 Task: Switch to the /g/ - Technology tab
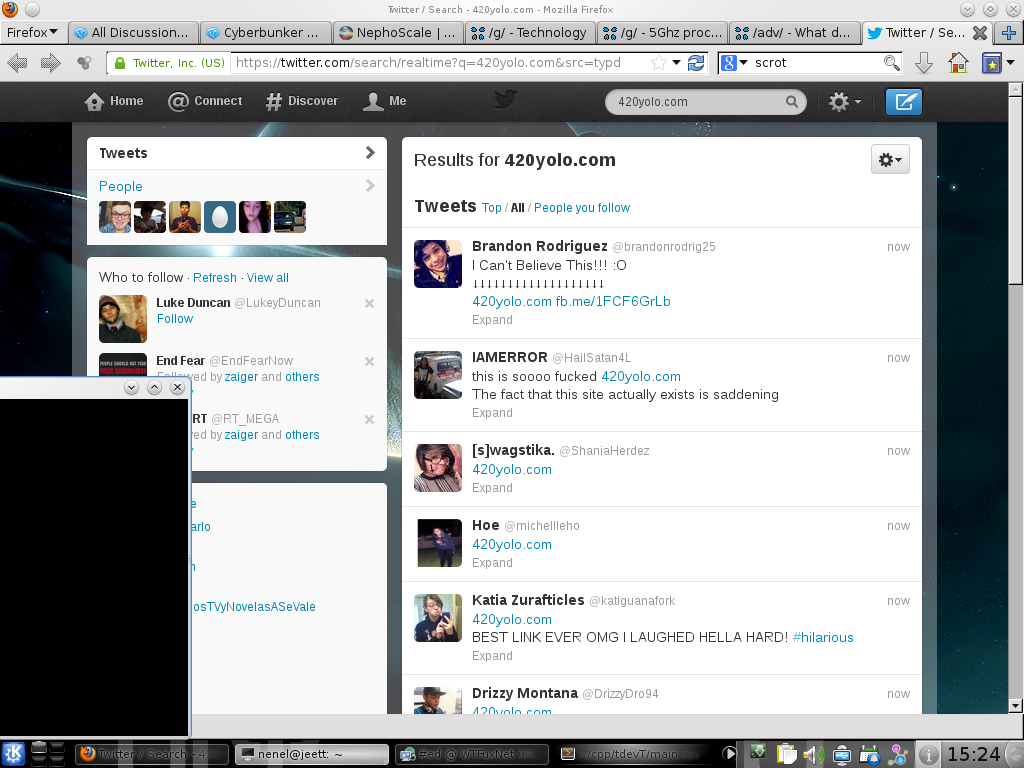[530, 33]
